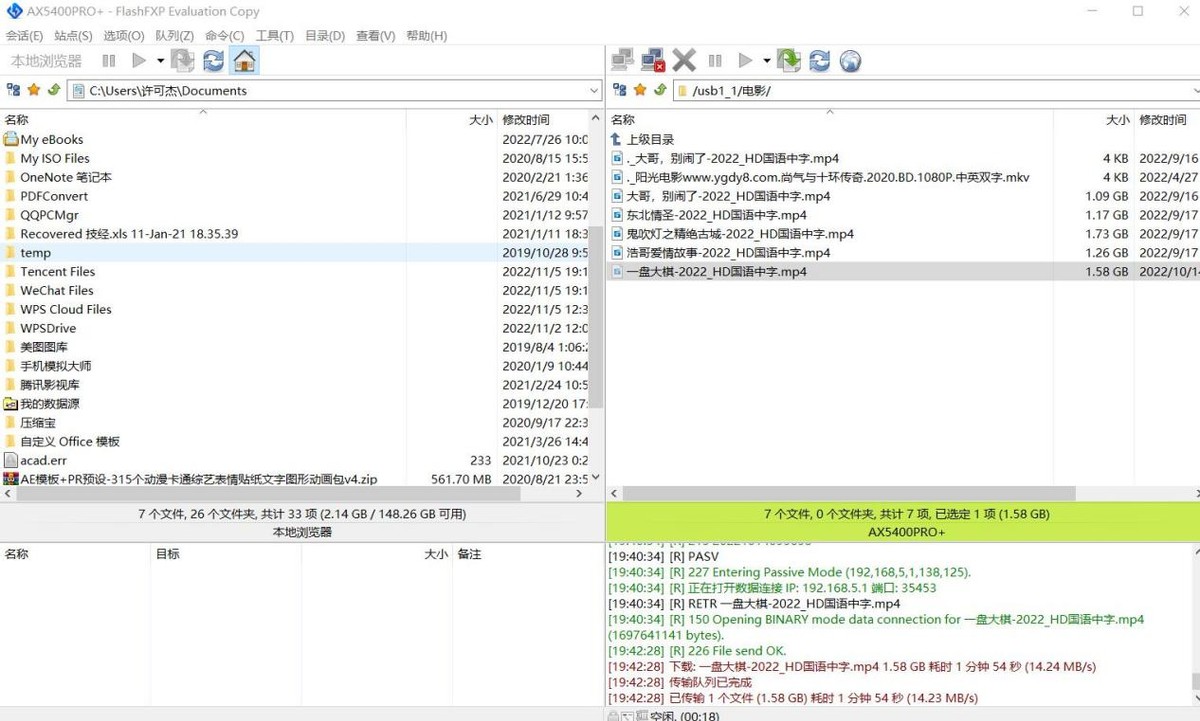
Task: Expand the remote path combo box
Action: pyautogui.click(x=1194, y=90)
